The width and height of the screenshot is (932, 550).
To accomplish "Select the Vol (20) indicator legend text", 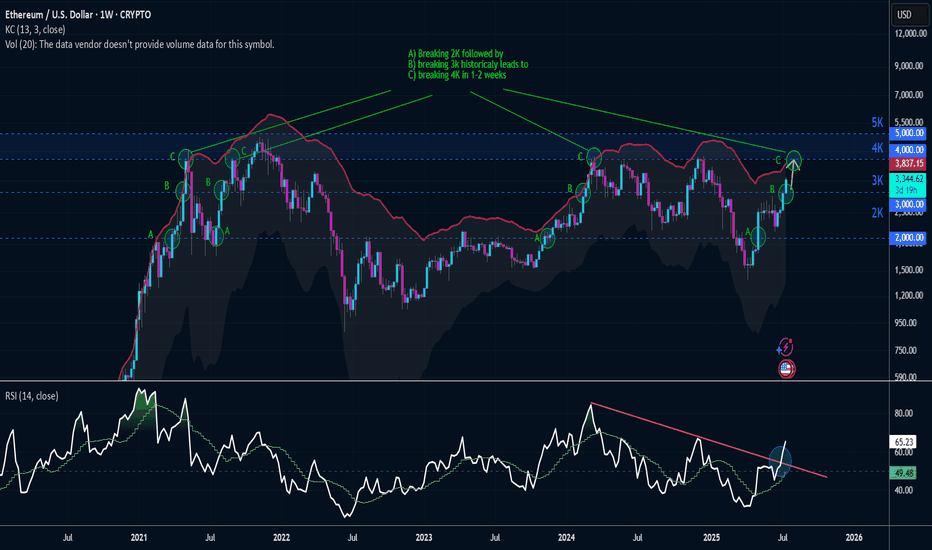I will pos(140,44).
